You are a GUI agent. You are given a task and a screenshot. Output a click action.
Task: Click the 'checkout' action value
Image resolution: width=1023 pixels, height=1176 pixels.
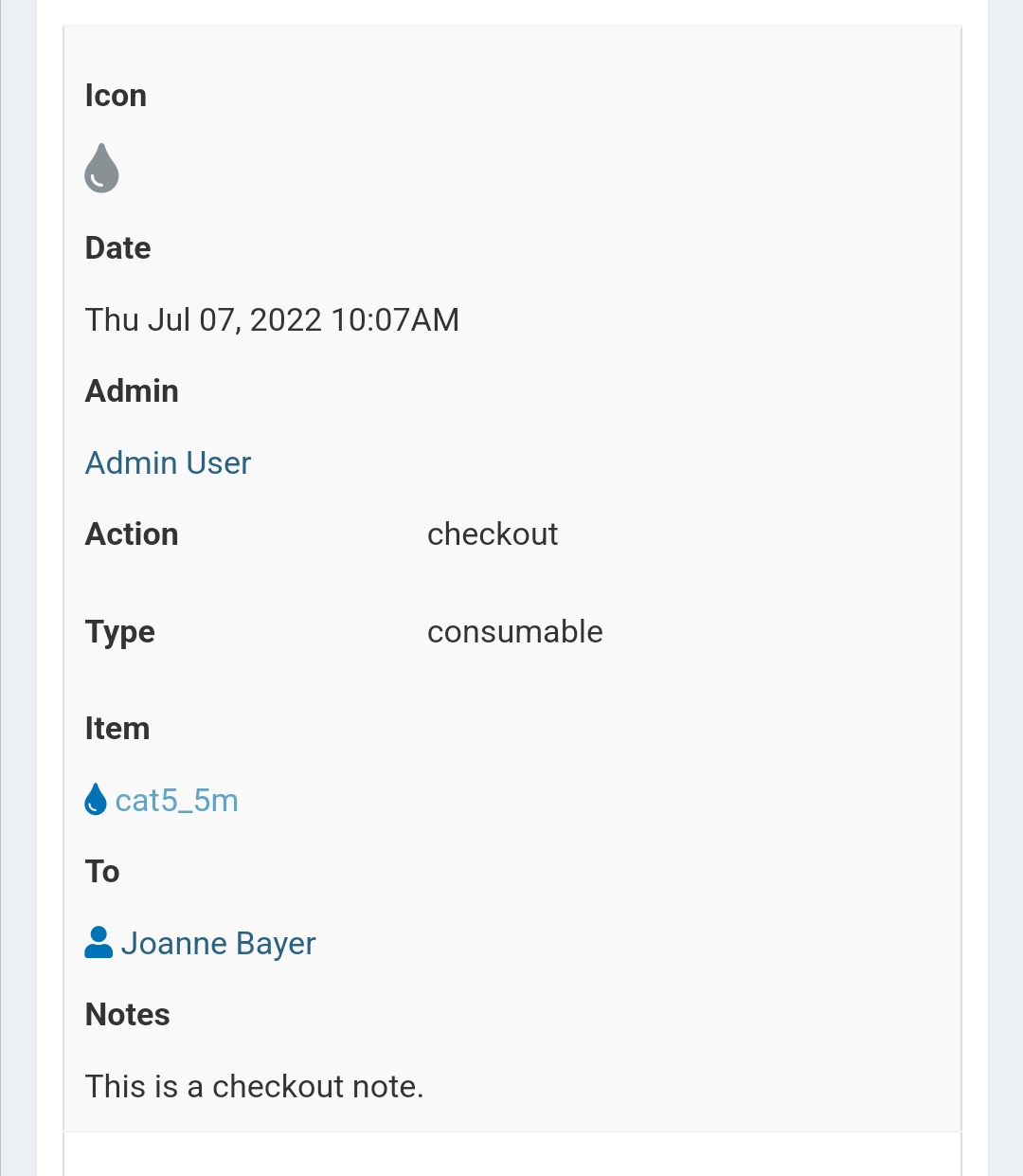pyautogui.click(x=493, y=534)
